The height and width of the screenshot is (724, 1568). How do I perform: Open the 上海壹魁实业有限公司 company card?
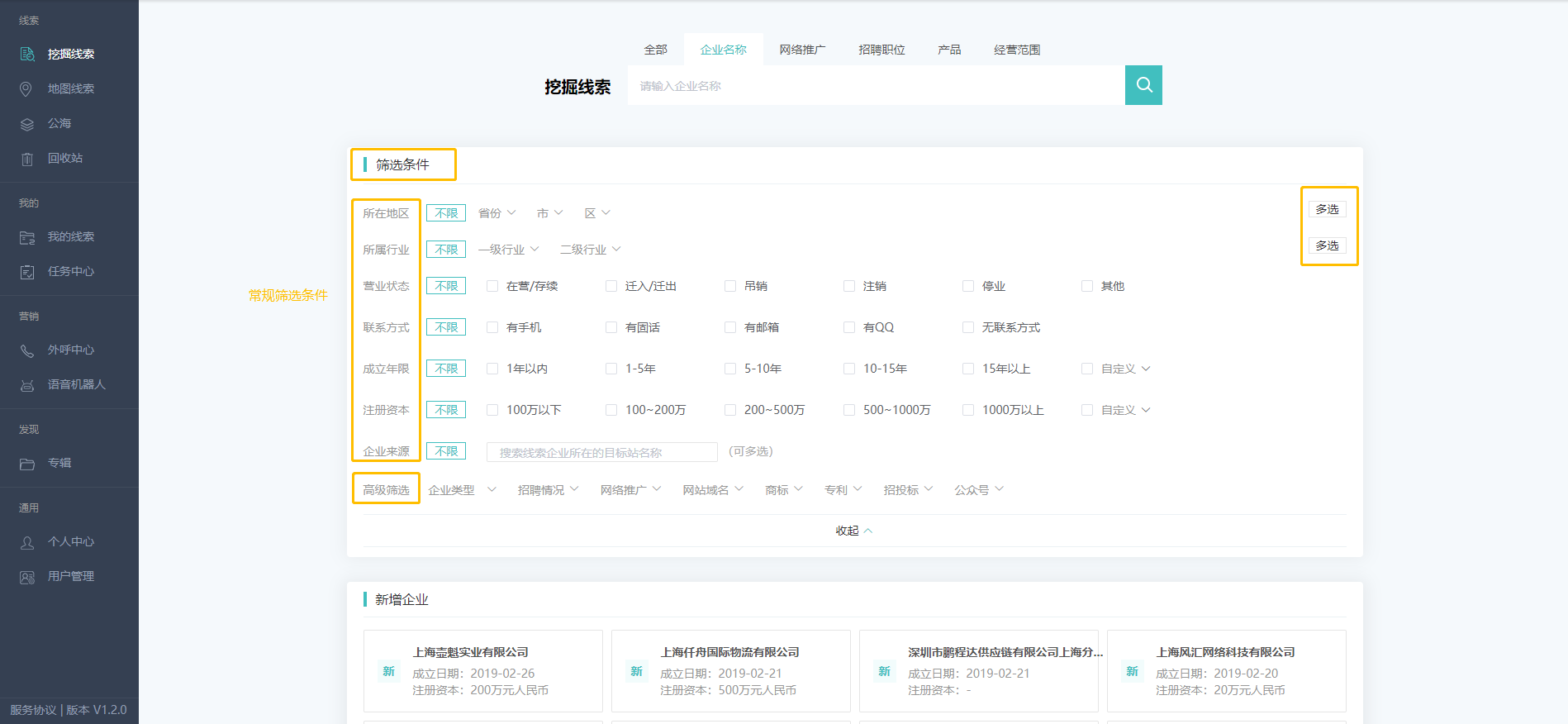483,671
